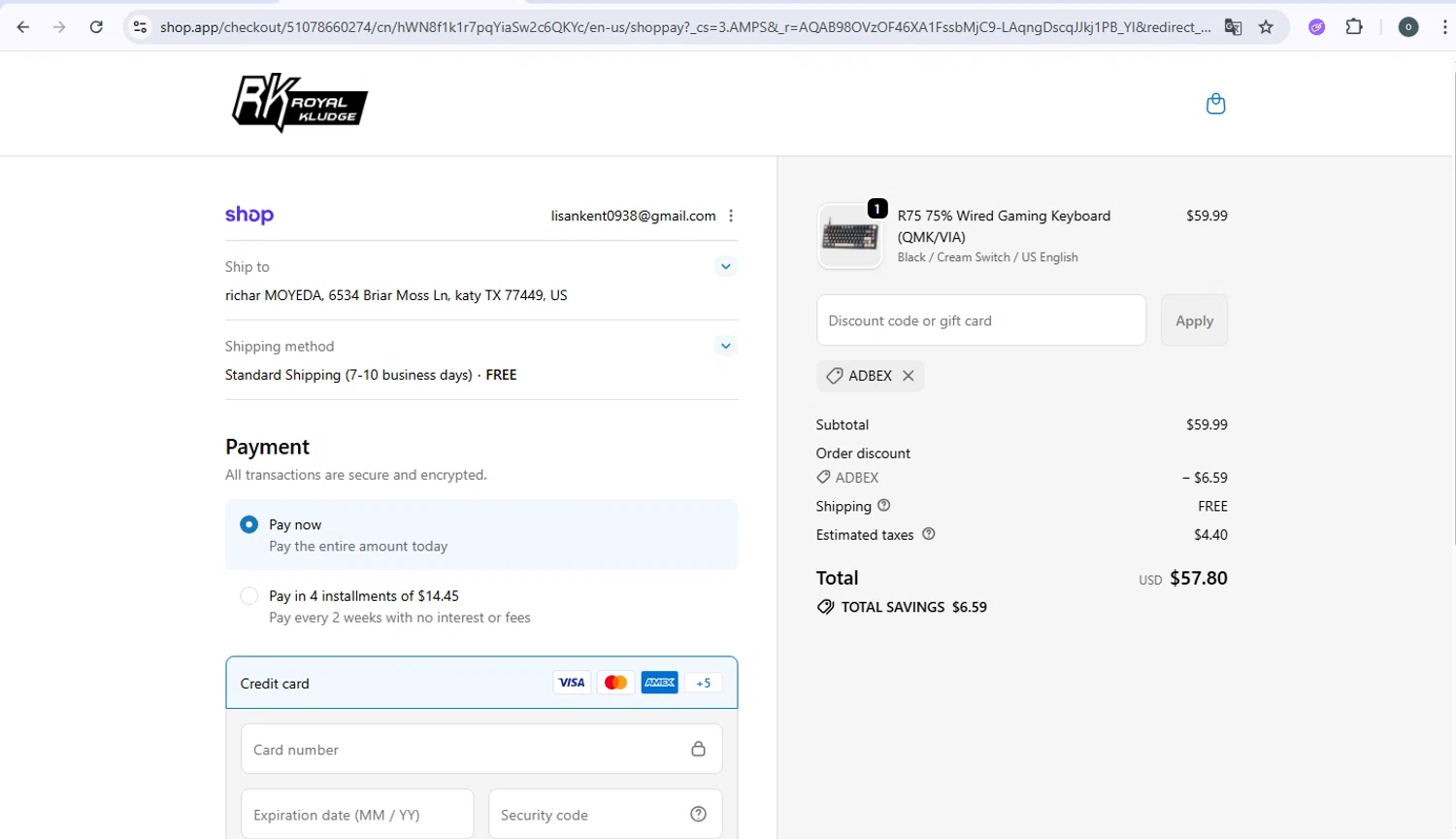Select the Pay now option
The height and width of the screenshot is (839, 1456).
click(249, 524)
